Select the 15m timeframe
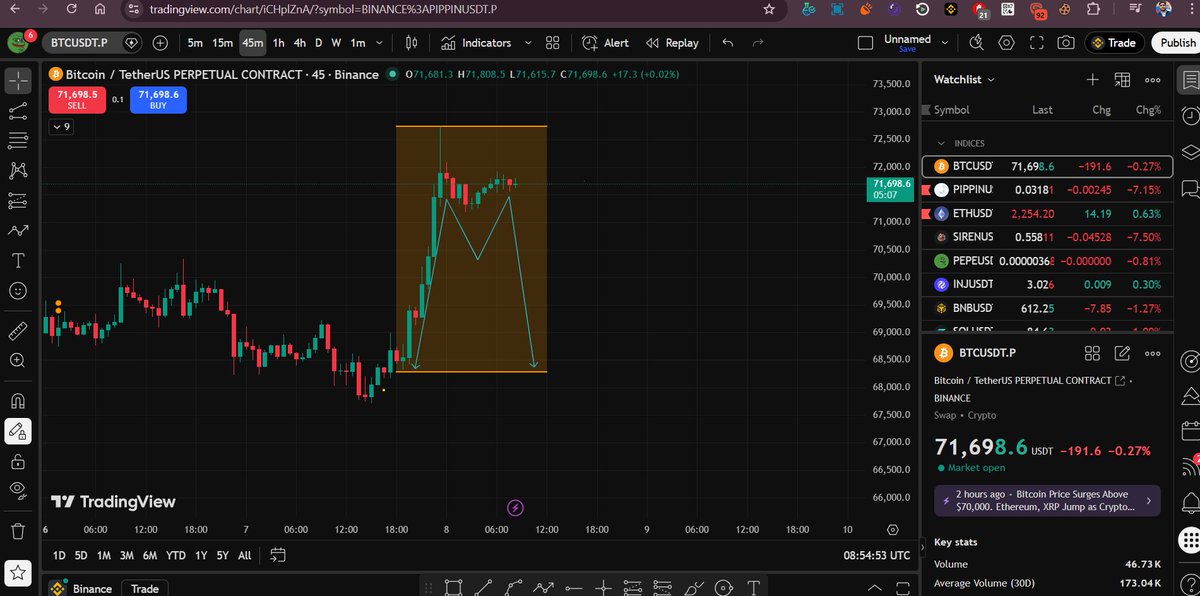Viewport: 1200px width, 596px height. [222, 43]
